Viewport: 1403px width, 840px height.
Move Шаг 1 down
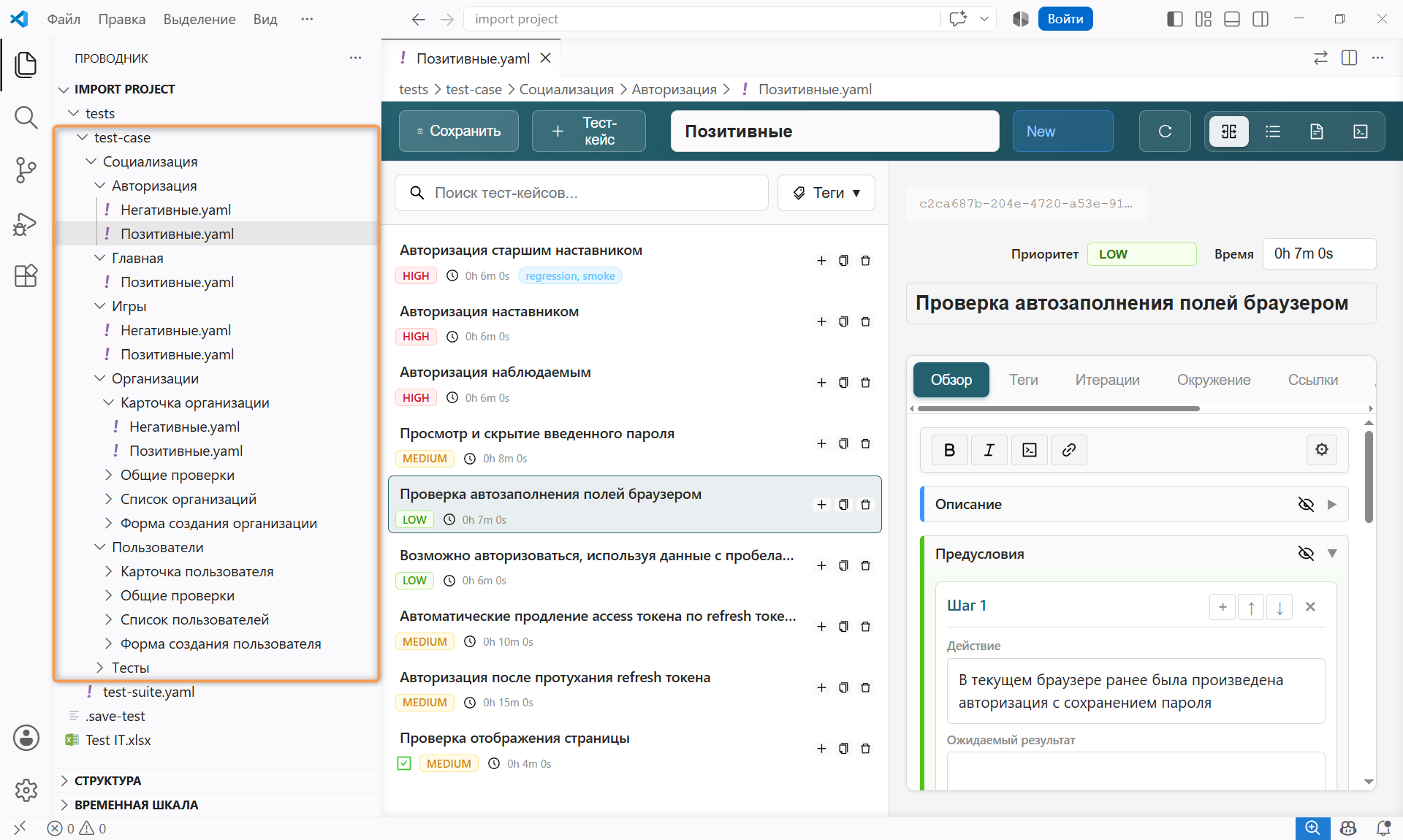pos(1280,607)
